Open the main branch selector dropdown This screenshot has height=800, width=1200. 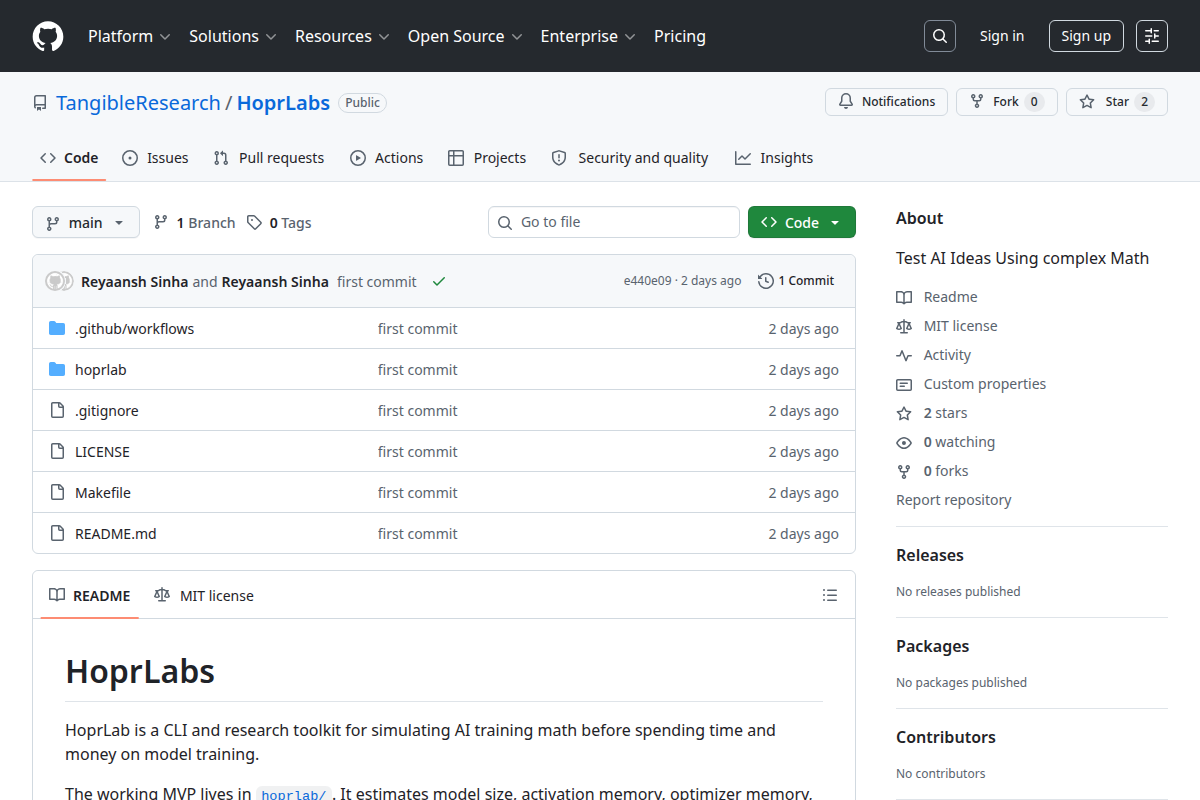pyautogui.click(x=85, y=223)
